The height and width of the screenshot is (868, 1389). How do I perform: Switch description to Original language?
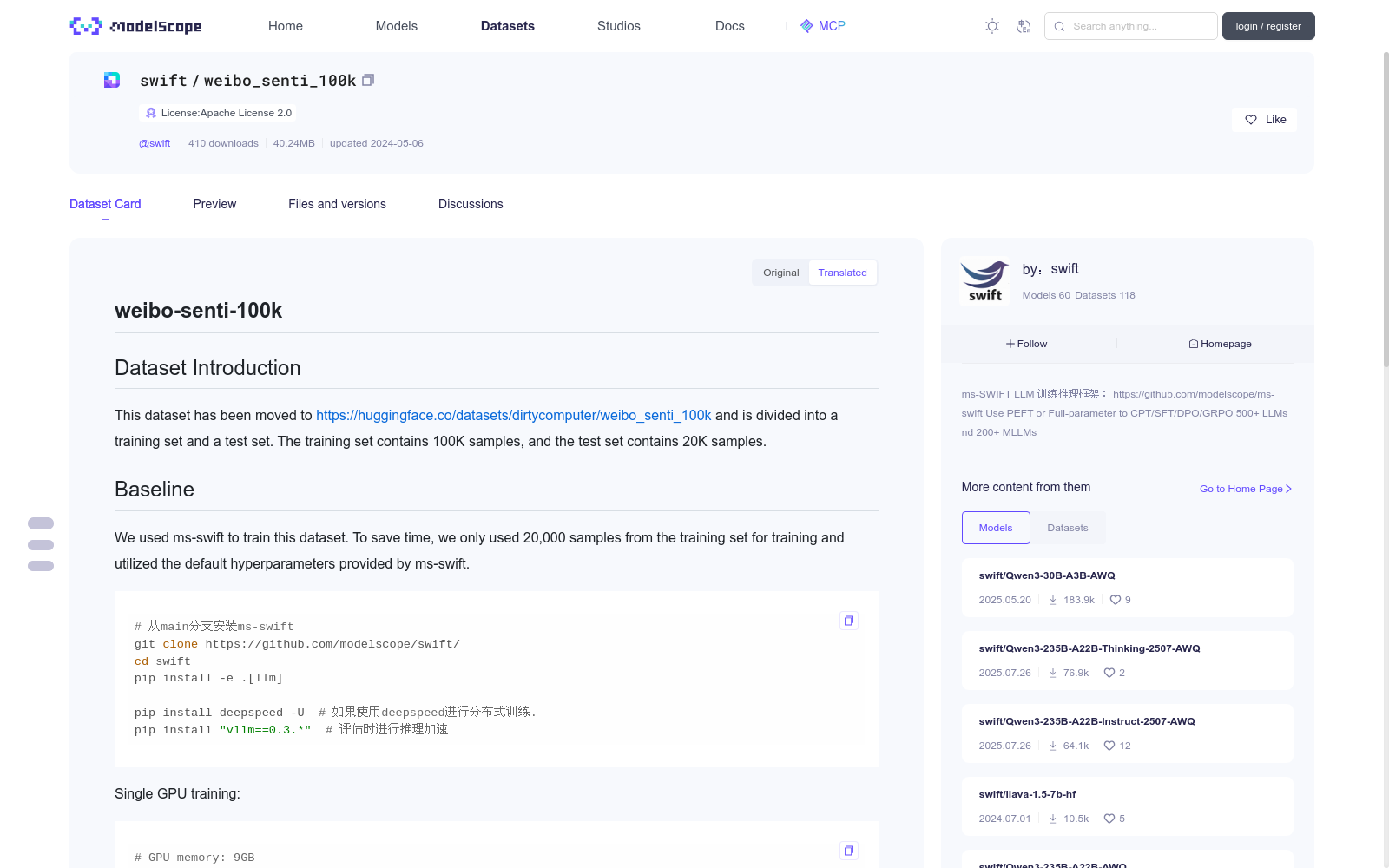[x=780, y=273]
